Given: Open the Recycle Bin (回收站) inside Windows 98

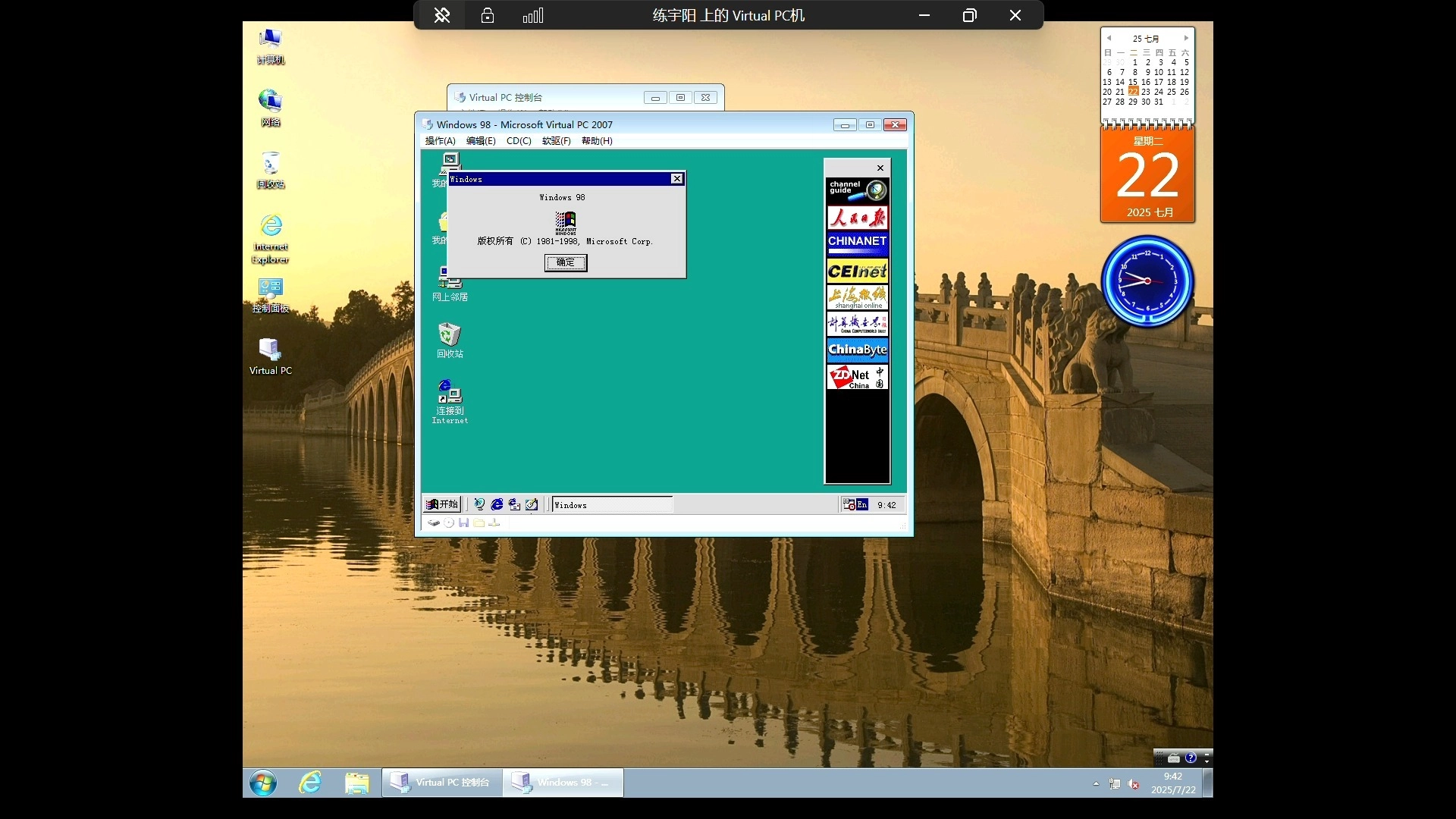Looking at the screenshot, I should pyautogui.click(x=449, y=334).
